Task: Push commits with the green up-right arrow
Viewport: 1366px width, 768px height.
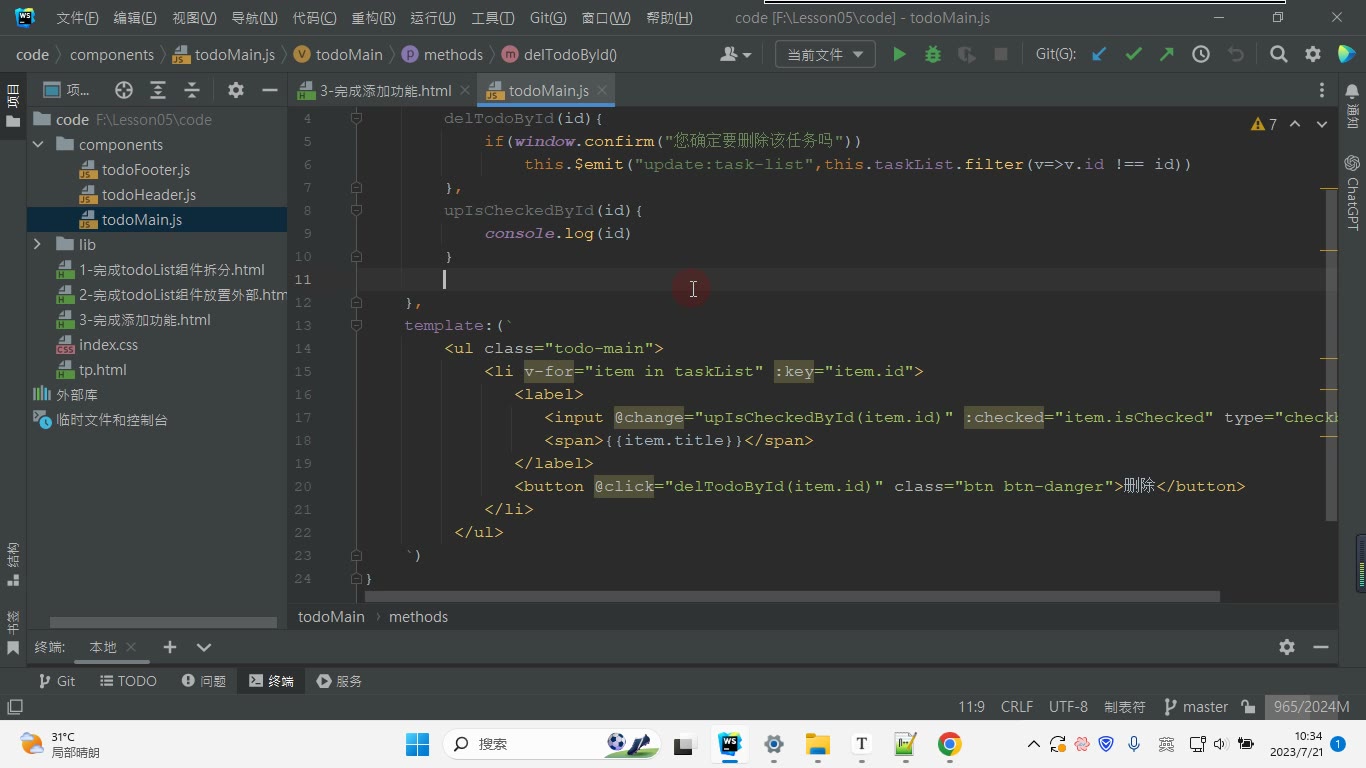Action: coord(1167,55)
